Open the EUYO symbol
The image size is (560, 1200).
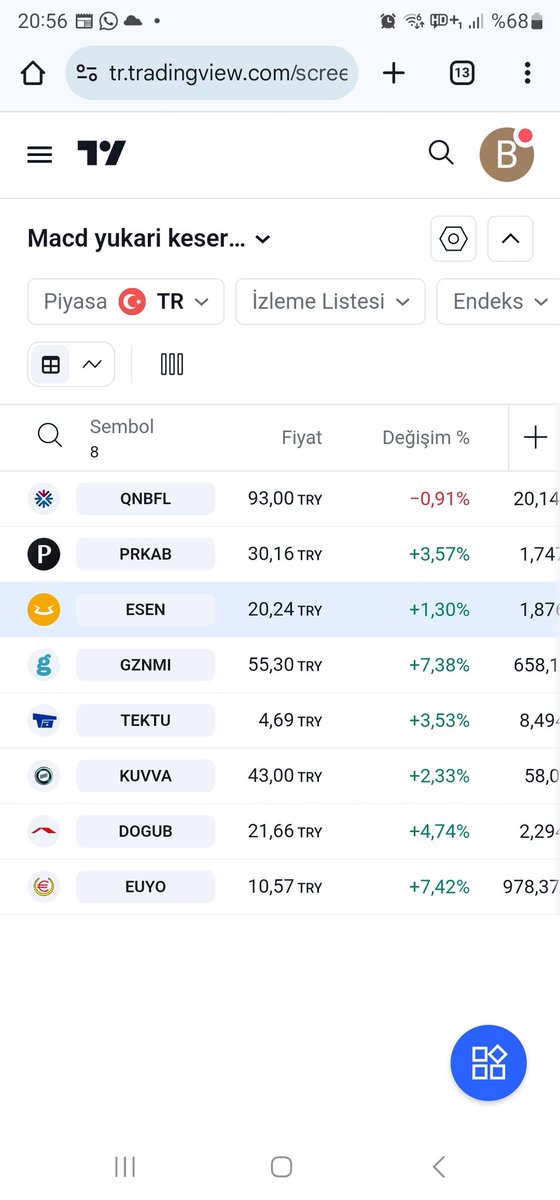pos(145,886)
